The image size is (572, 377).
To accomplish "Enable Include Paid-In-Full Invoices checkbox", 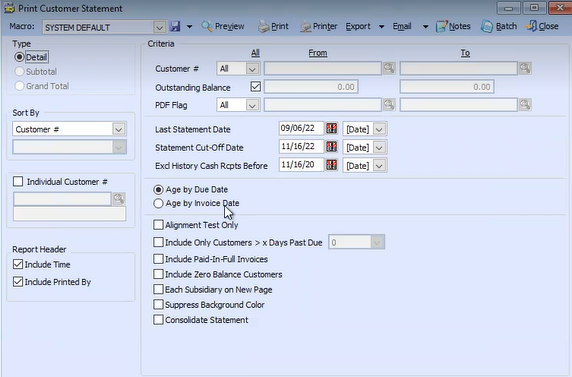I will coord(158,259).
